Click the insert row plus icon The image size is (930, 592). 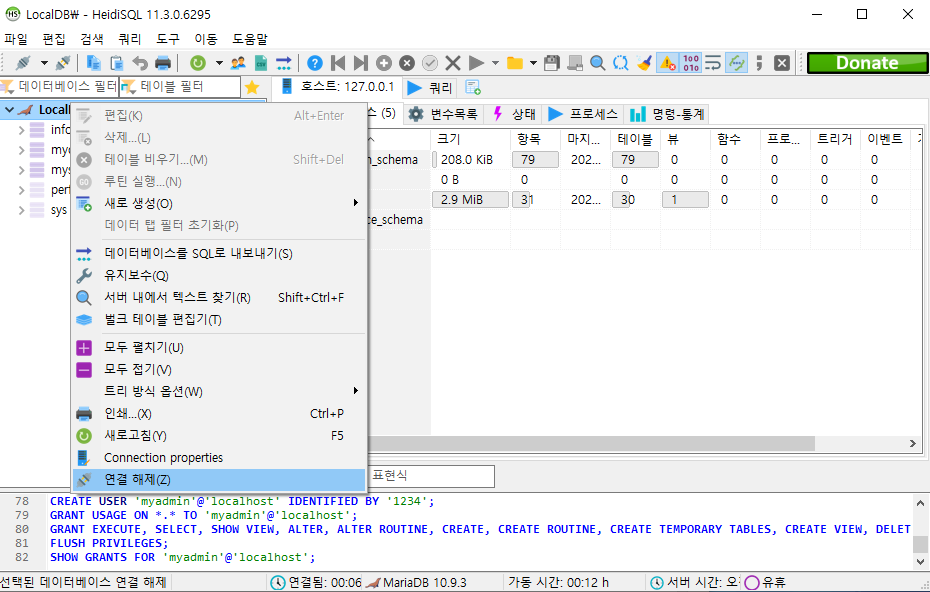[384, 63]
